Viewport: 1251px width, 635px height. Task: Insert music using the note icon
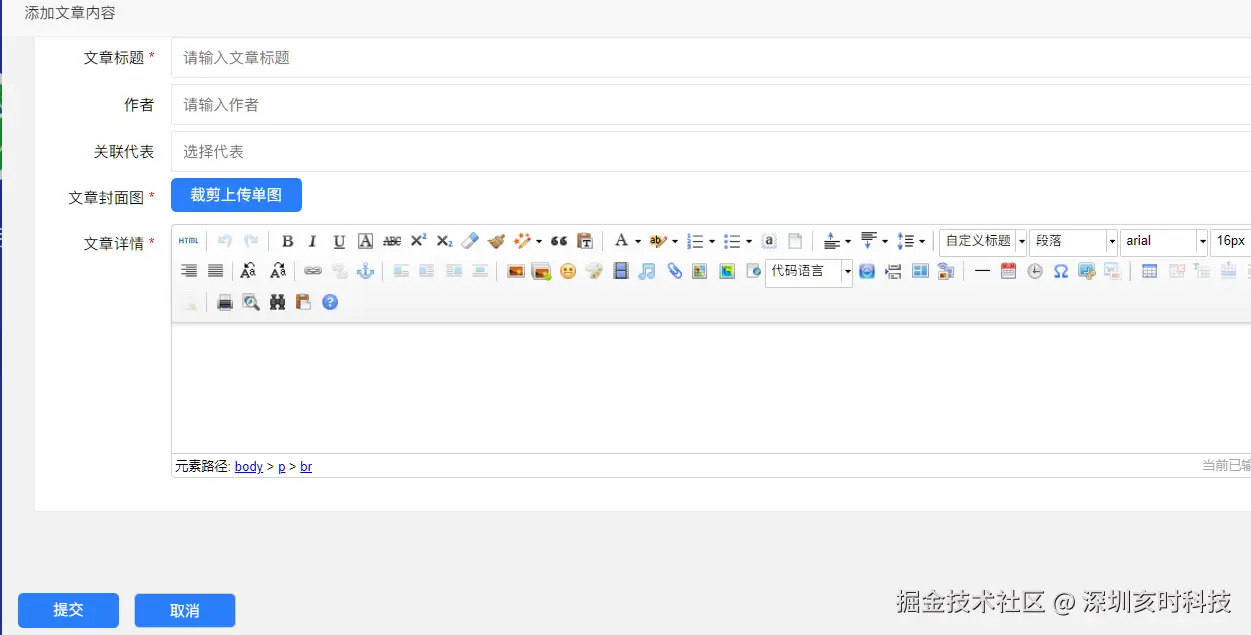click(x=647, y=271)
